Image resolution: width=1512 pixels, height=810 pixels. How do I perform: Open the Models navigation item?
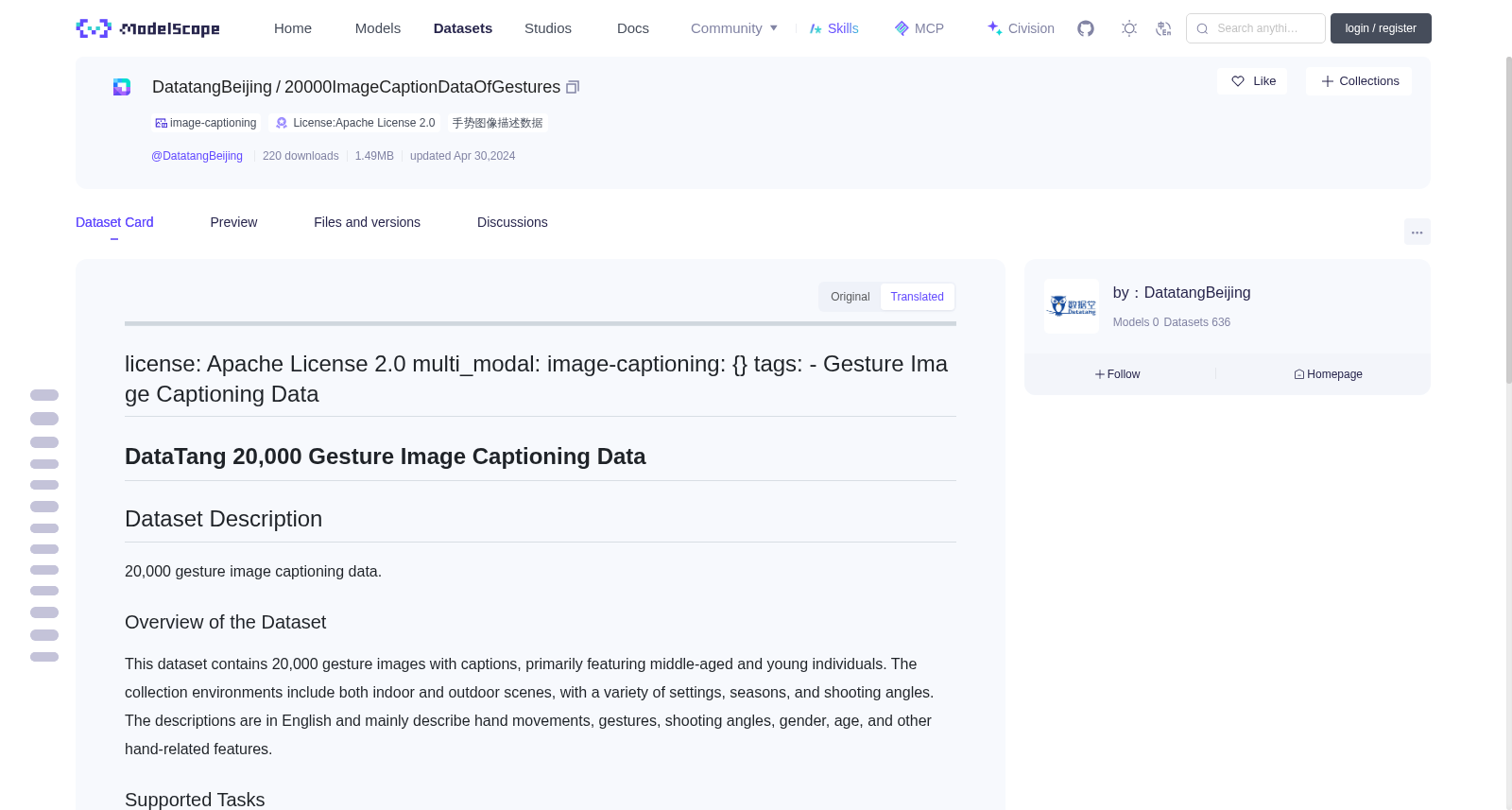(x=378, y=28)
